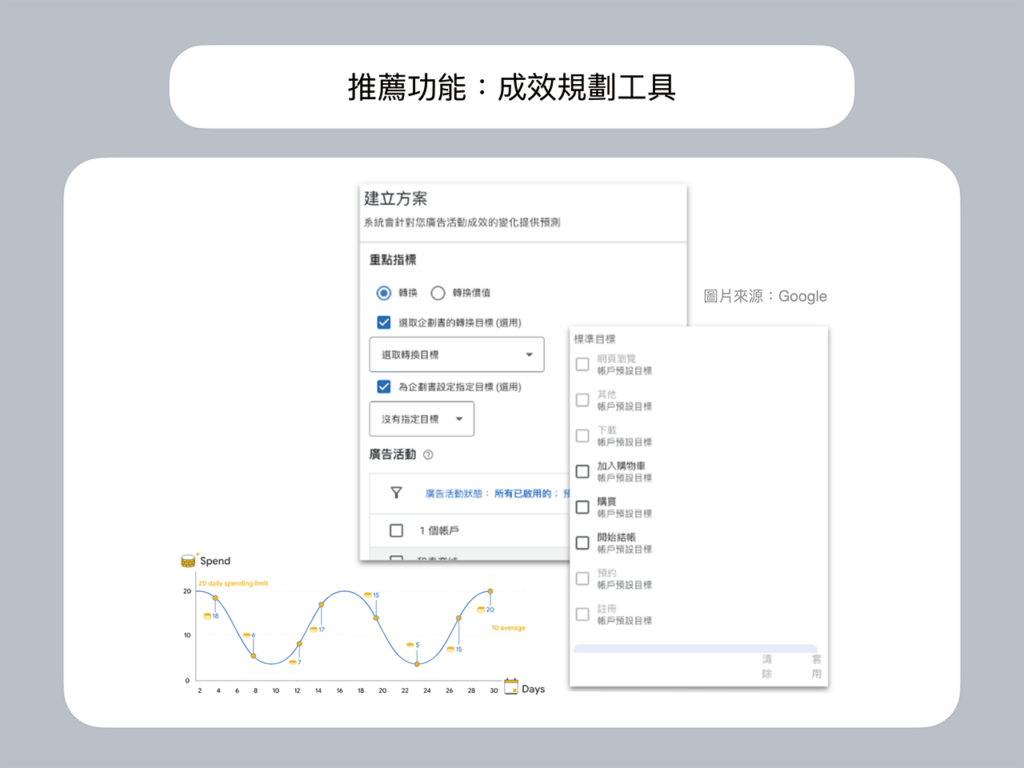Expand the 沒有指定目標 dropdown
Screen dimensions: 1024x768
click(x=422, y=419)
